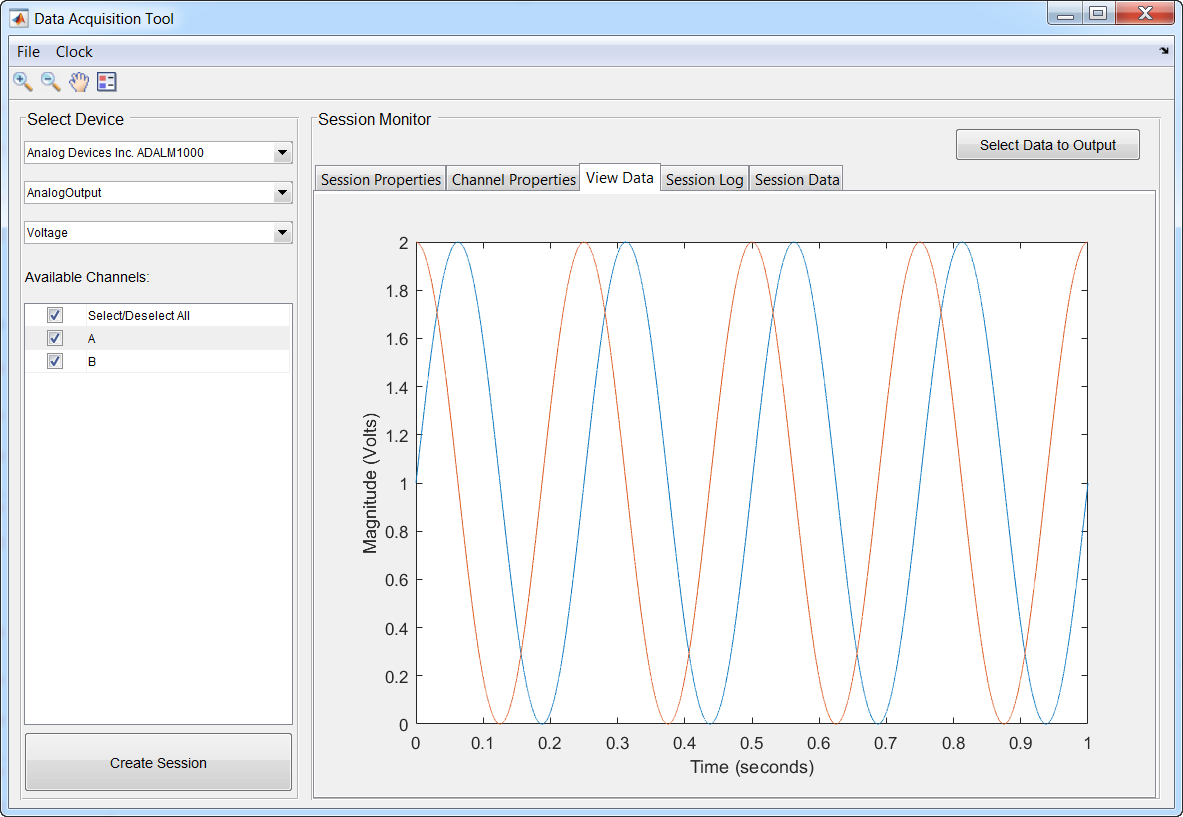Click the Zoom In magnifier tool
Screen dimensions: 1183x817
click(22, 82)
